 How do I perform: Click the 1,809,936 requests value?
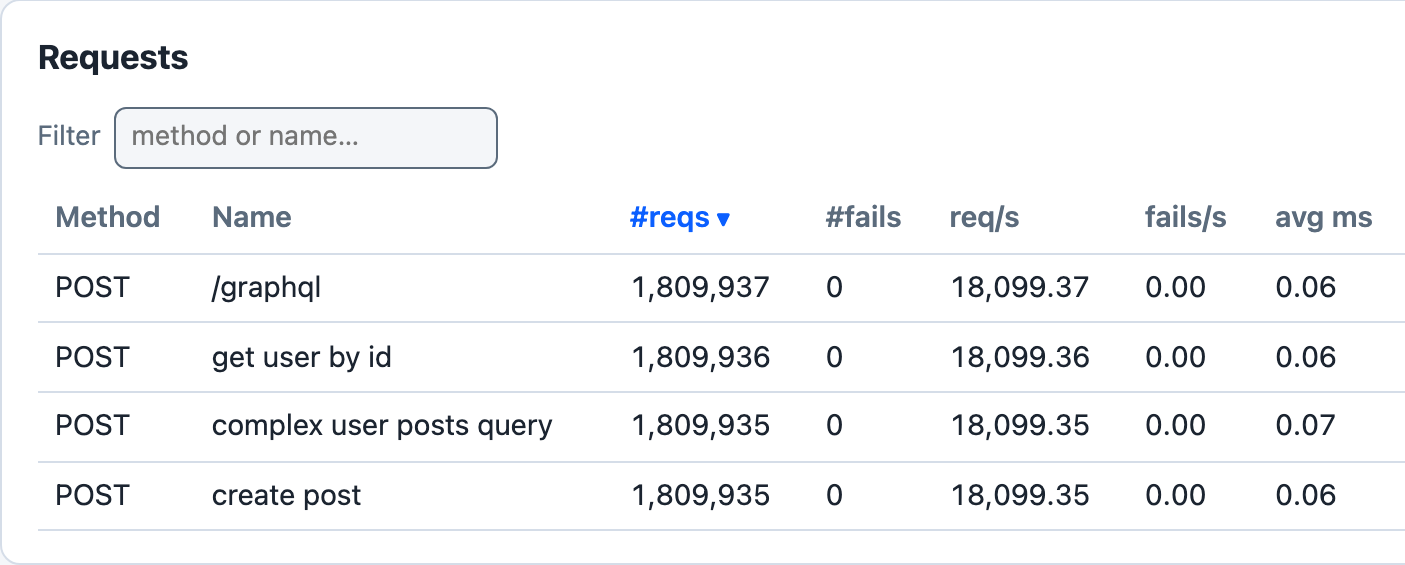coord(701,357)
